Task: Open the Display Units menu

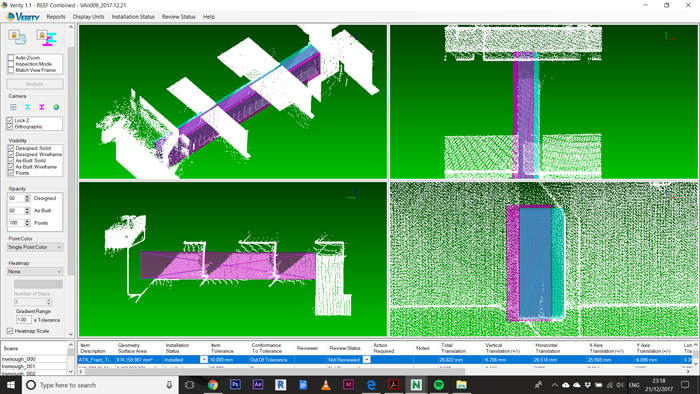Action: pos(88,17)
